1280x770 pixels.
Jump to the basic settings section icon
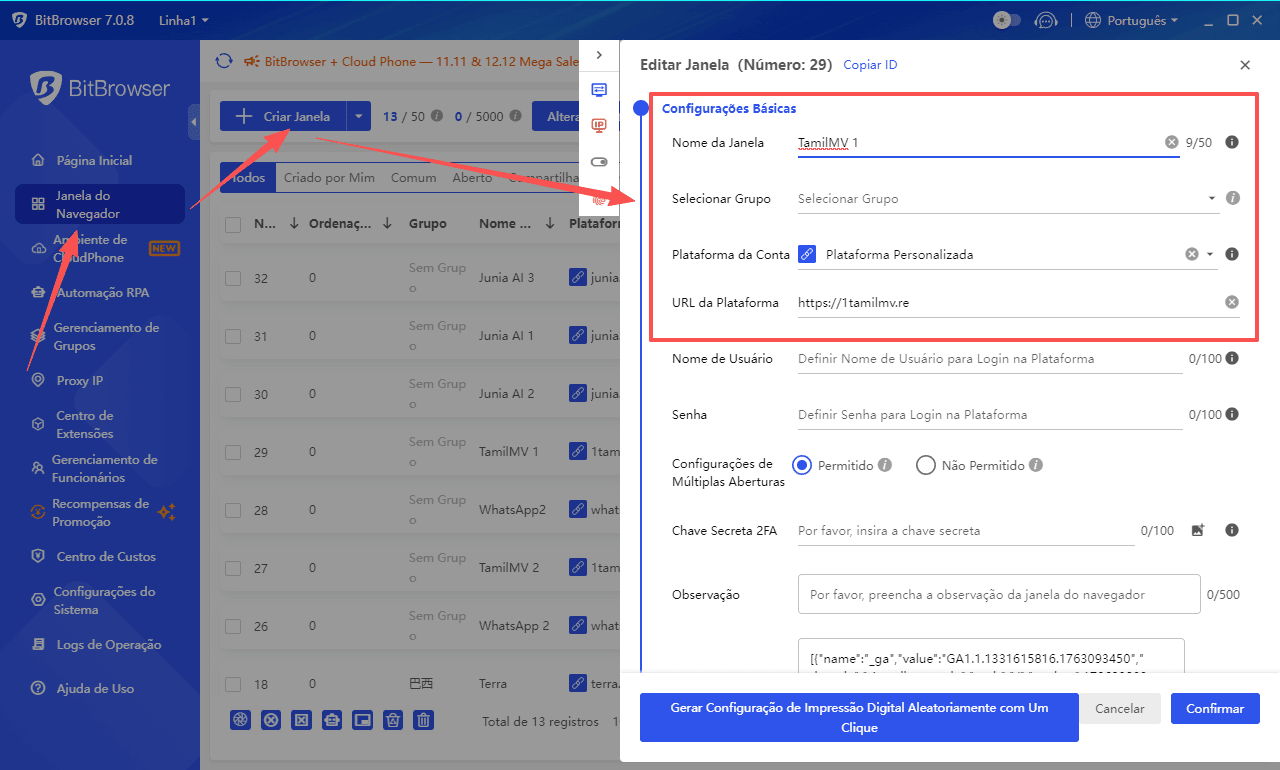coord(599,90)
